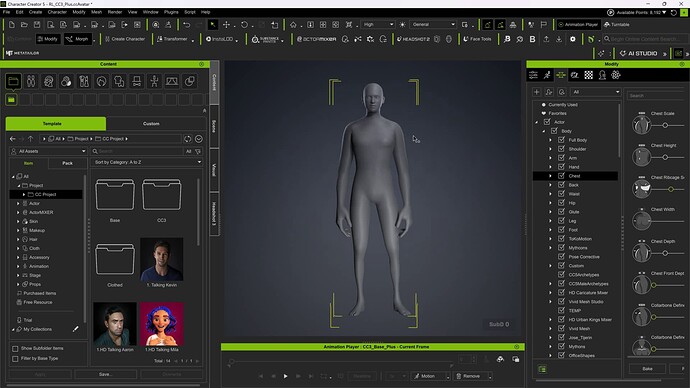Image resolution: width=690 pixels, height=388 pixels.
Task: Refresh the content browser list
Action: [x=188, y=139]
